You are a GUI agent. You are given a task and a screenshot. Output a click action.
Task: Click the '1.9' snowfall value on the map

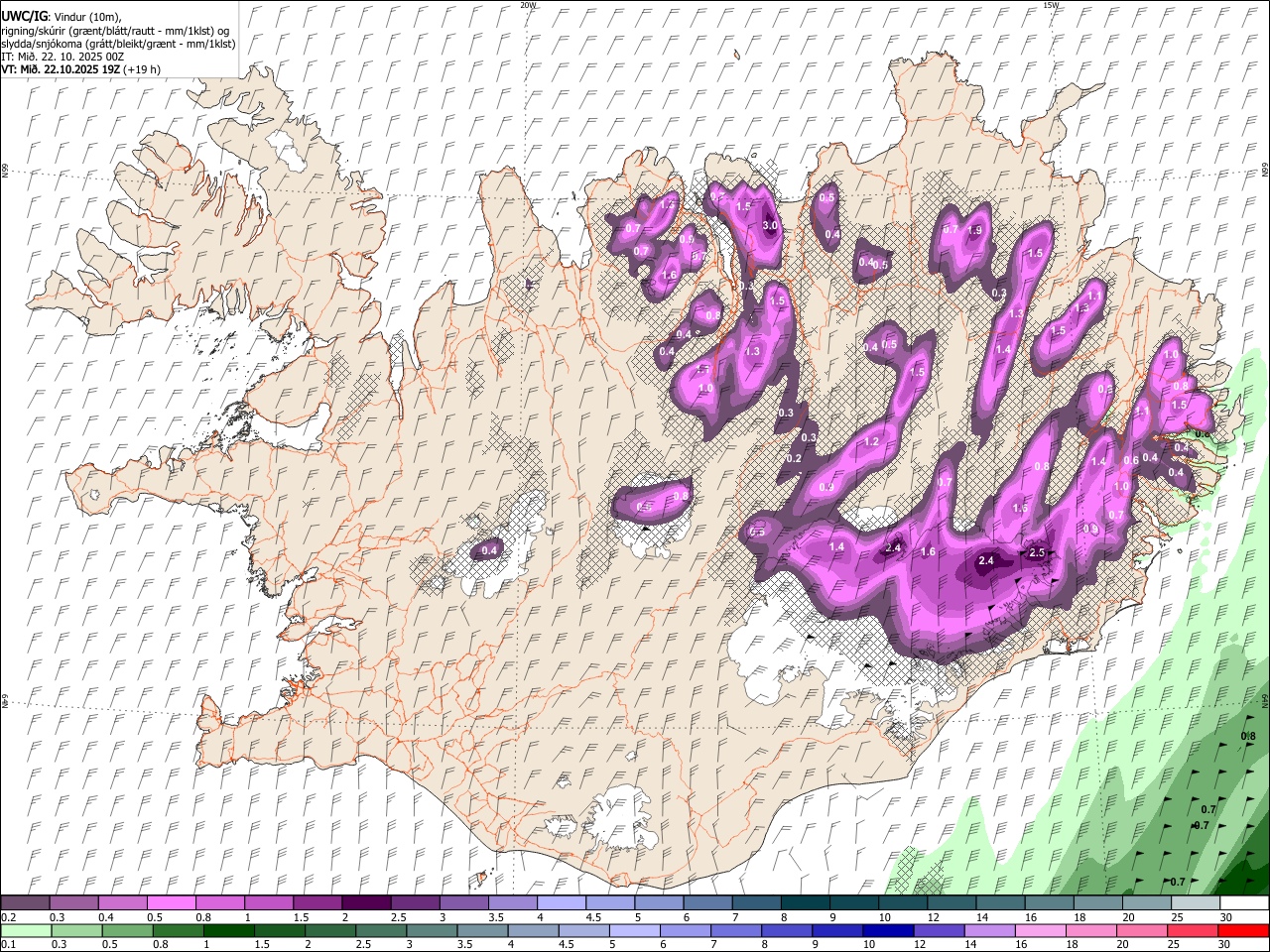tap(974, 230)
